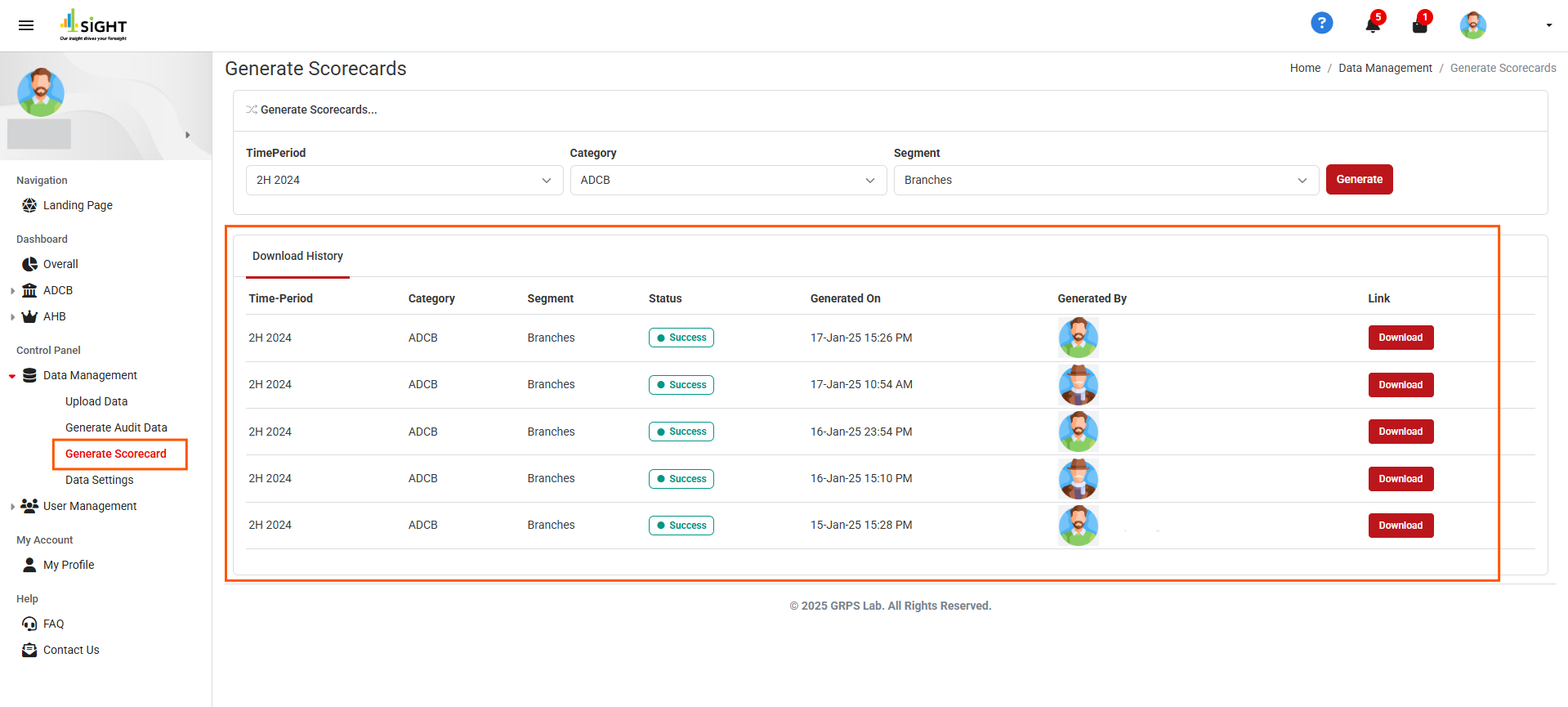
Task: Expand the User Management arrow
Action: pos(12,506)
